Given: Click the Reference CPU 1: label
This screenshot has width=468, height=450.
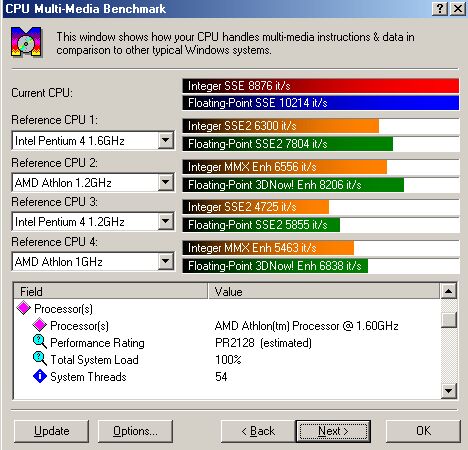Looking at the screenshot, I should (x=55, y=120).
